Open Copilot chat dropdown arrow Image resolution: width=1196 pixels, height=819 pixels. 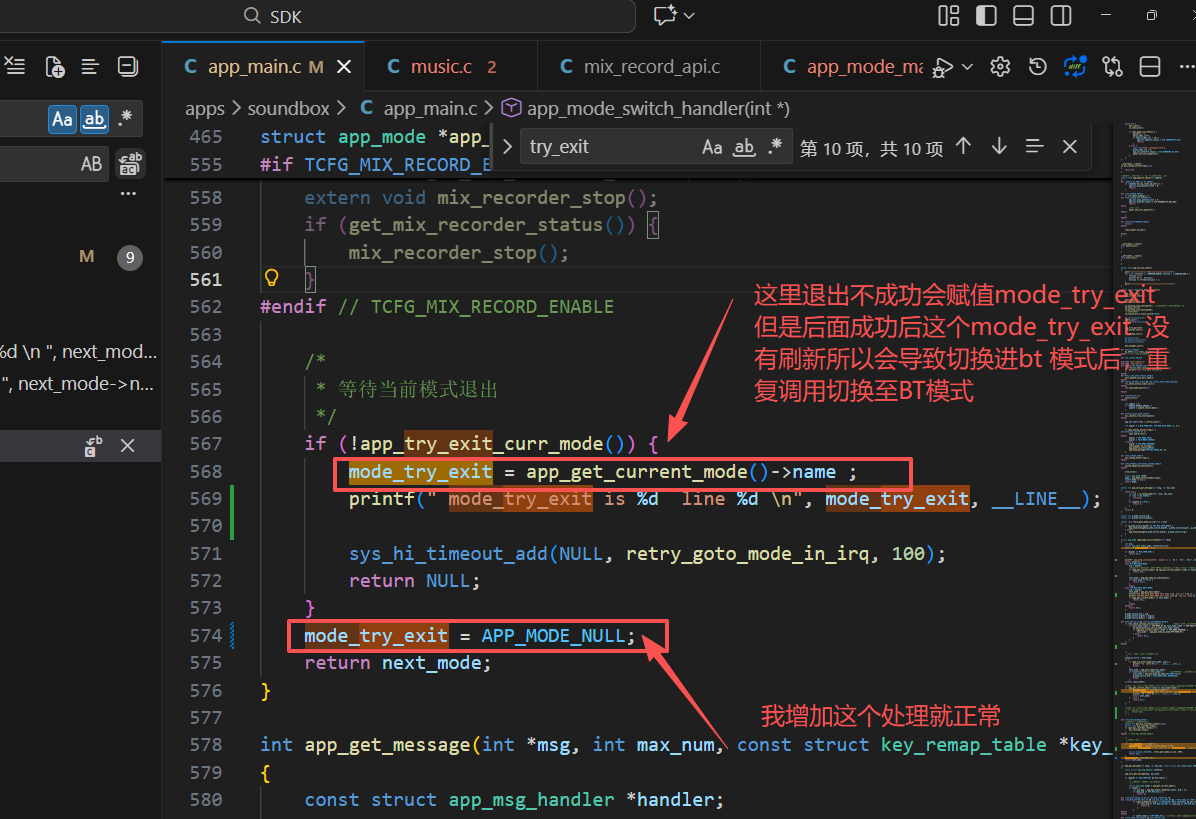(690, 16)
